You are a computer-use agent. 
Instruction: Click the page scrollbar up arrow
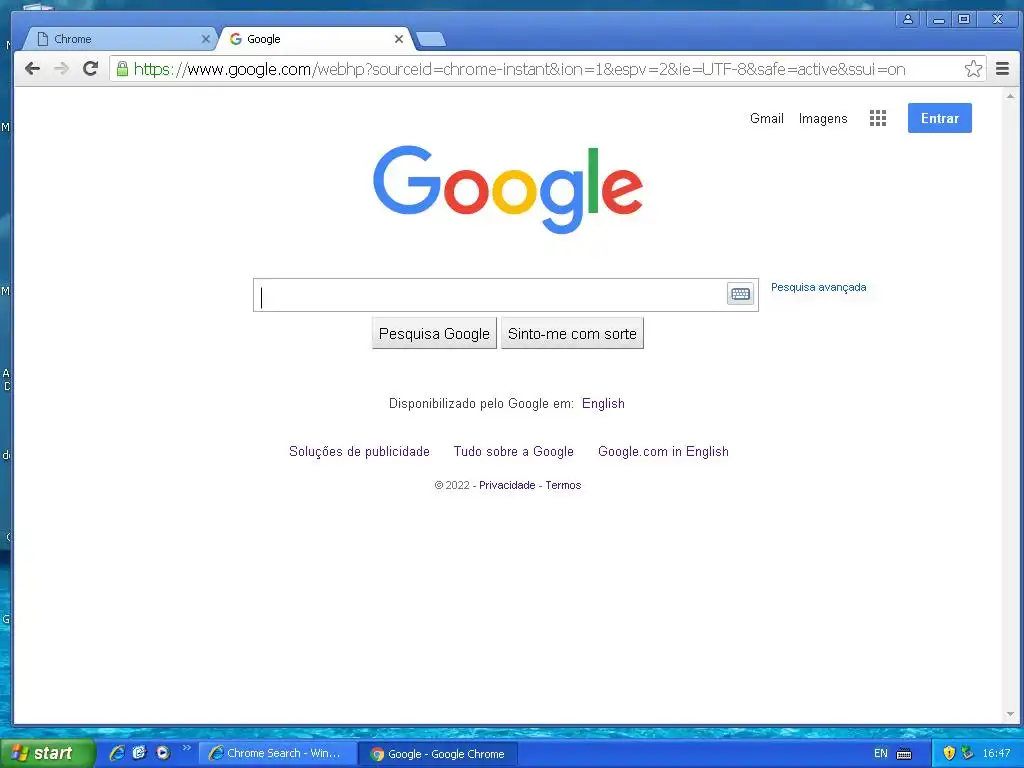pyautogui.click(x=1010, y=96)
